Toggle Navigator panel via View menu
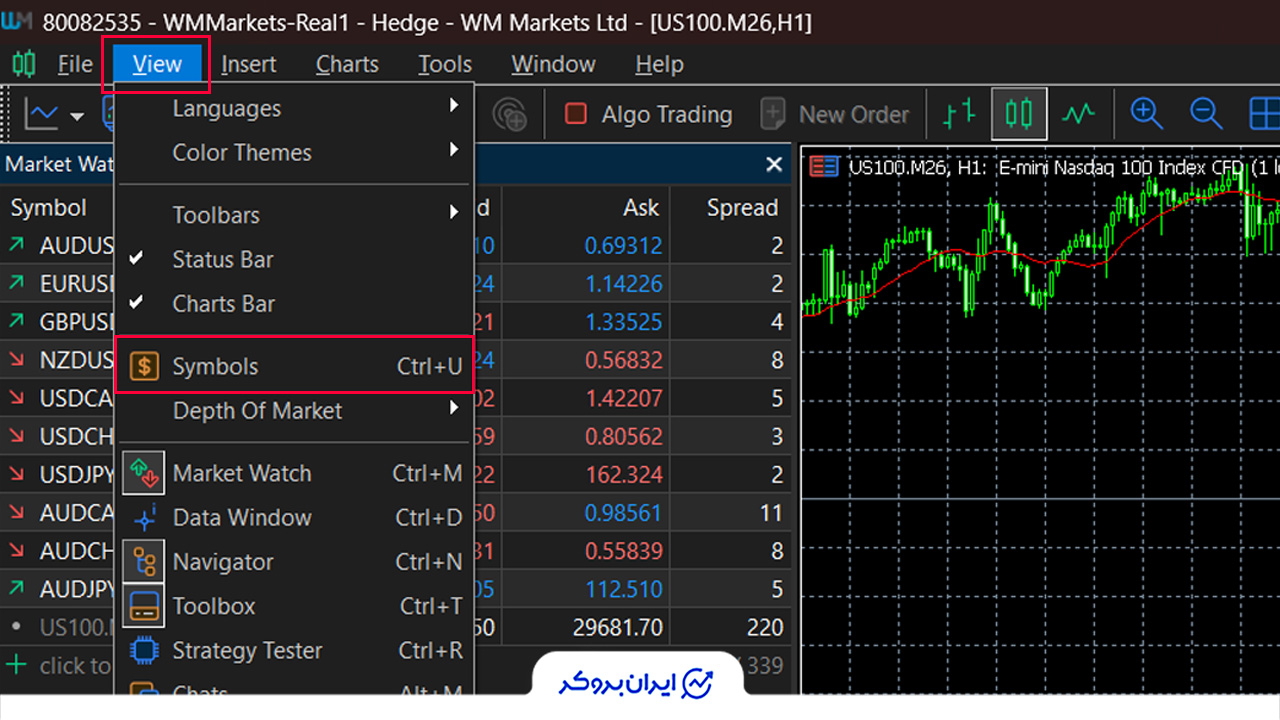This screenshot has width=1280, height=720. tap(294, 562)
